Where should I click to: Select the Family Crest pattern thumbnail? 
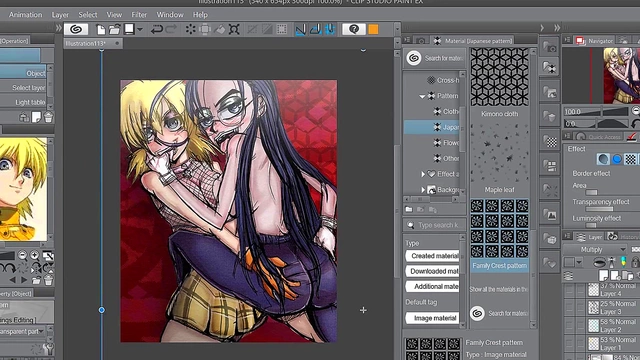[500, 229]
